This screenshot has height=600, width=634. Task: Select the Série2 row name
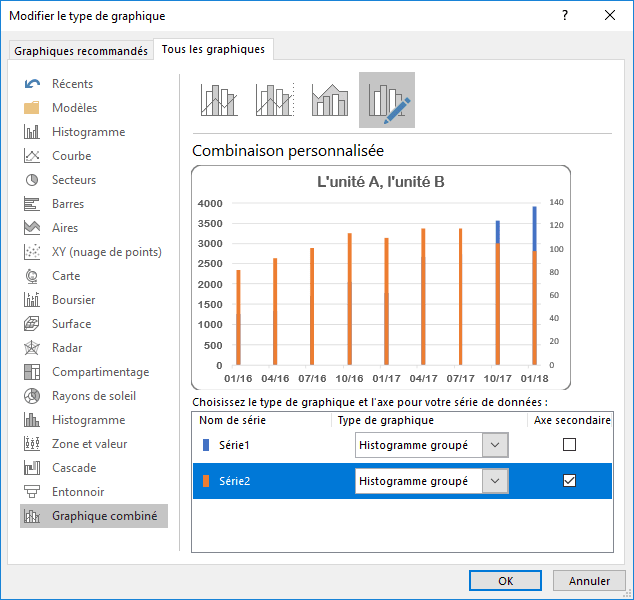click(235, 481)
